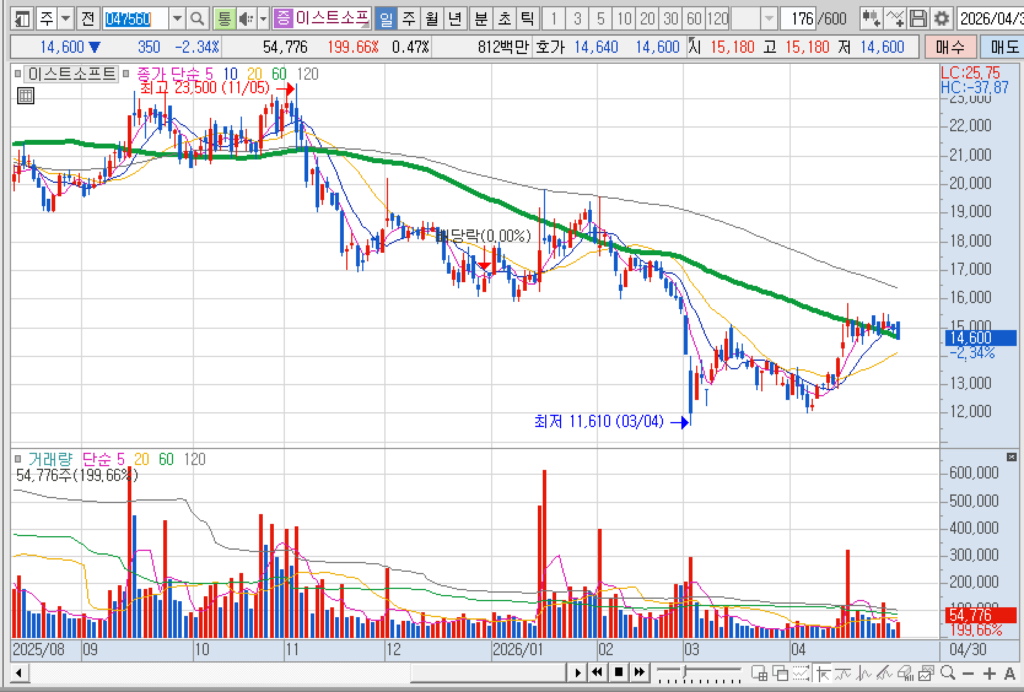Switch to the weekly 주 chart period
This screenshot has width=1024, height=692.
[x=409, y=18]
